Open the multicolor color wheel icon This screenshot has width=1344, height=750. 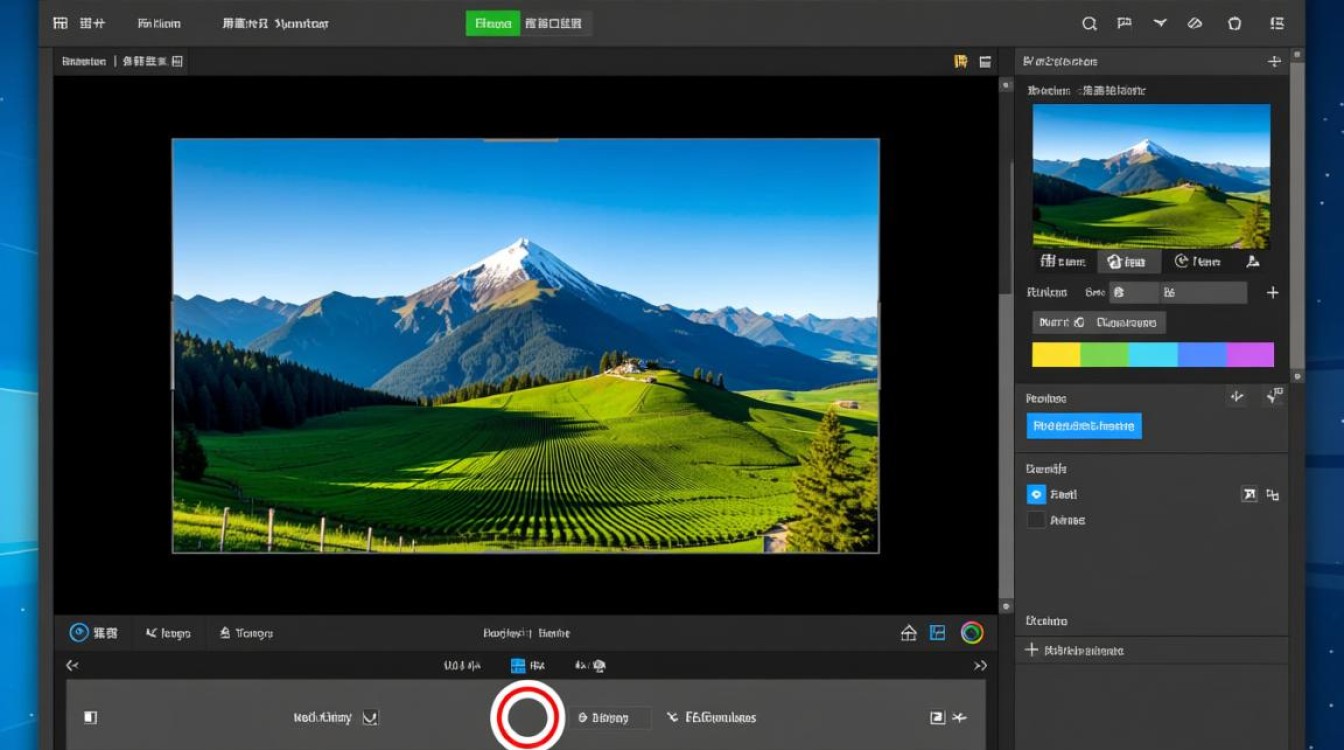(971, 632)
